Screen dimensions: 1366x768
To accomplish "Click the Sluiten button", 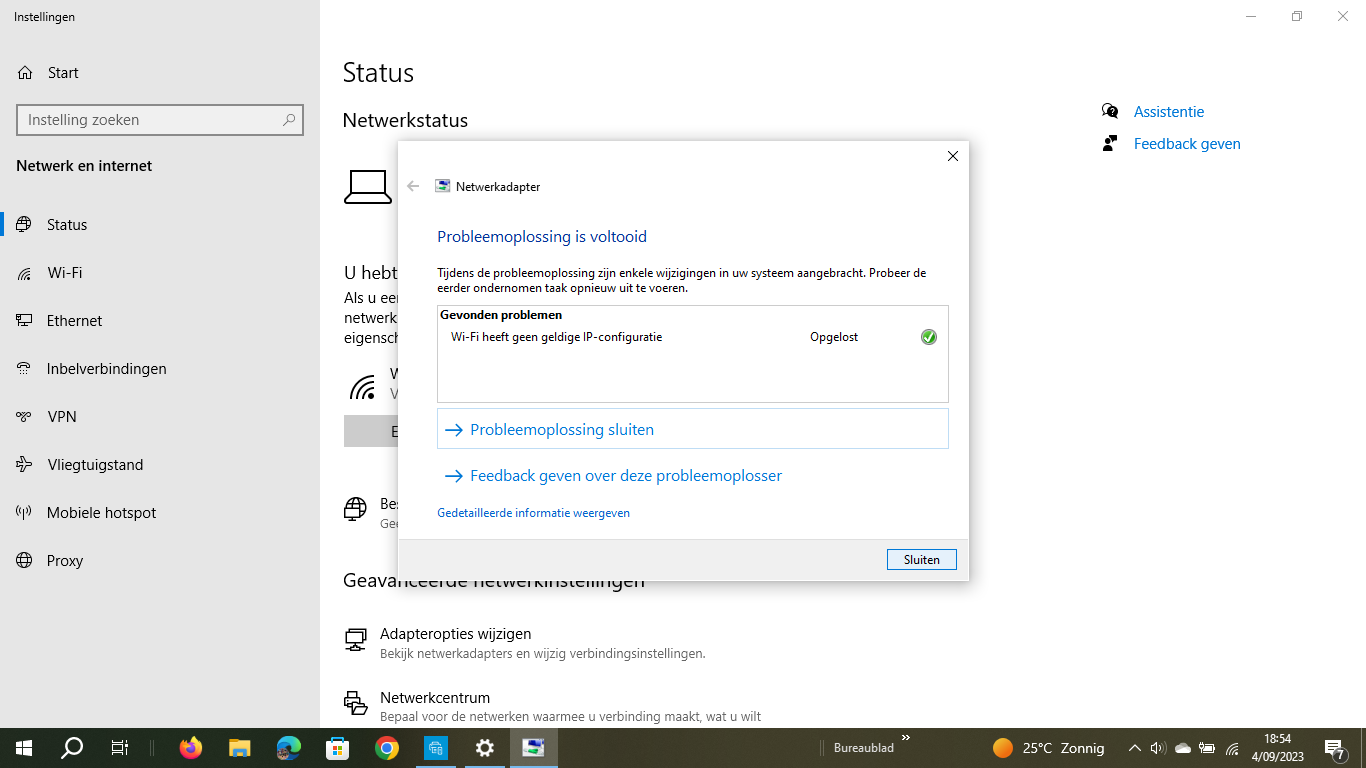I will 921,560.
